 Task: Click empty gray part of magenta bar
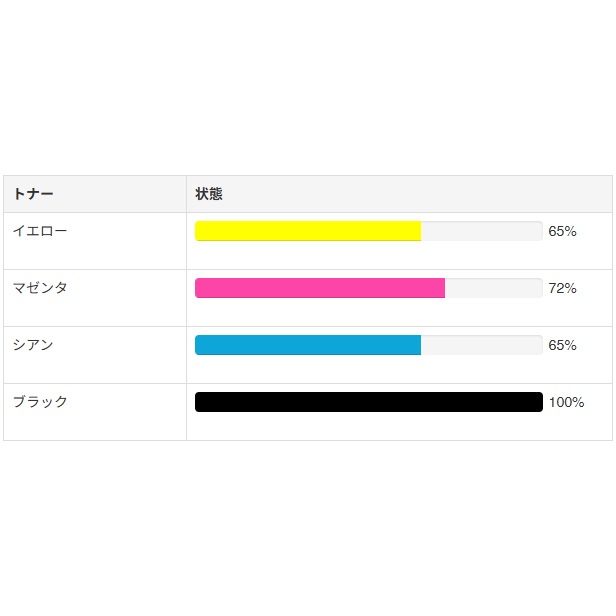pos(493,288)
